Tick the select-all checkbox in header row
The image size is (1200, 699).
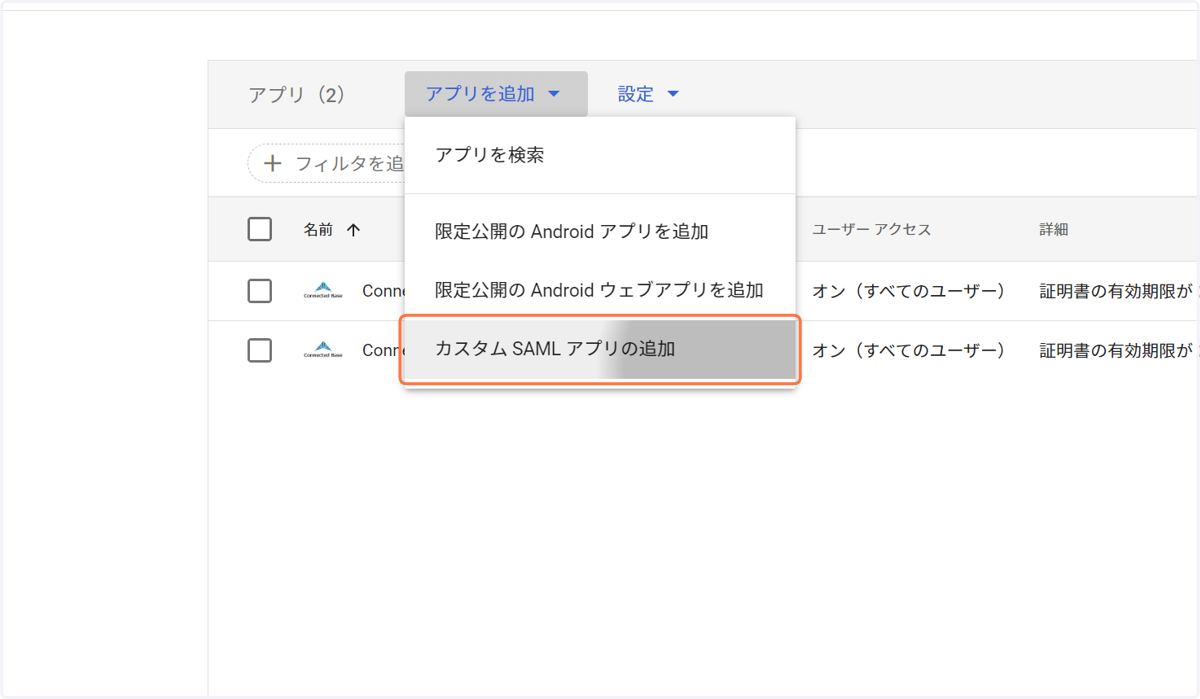[x=259, y=229]
